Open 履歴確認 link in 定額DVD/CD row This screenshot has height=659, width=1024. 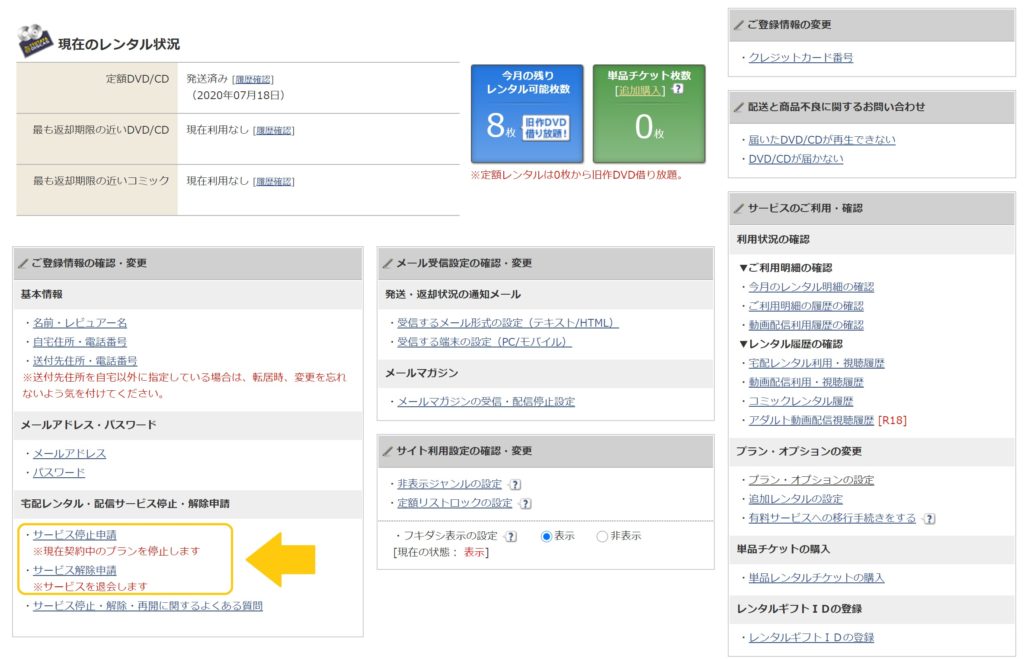[x=253, y=80]
